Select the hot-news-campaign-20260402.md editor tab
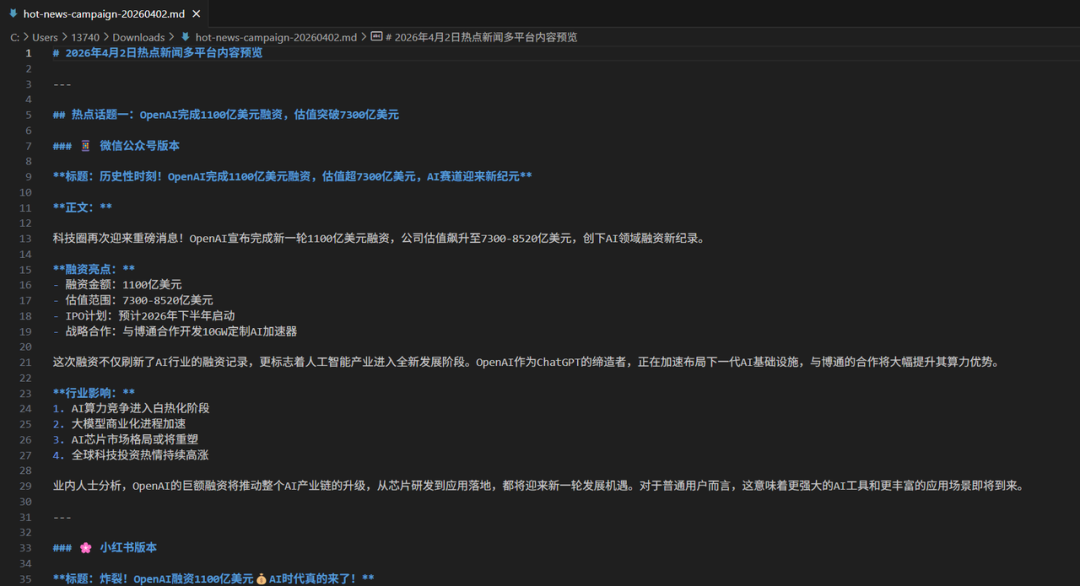The height and width of the screenshot is (586, 1080). point(104,14)
